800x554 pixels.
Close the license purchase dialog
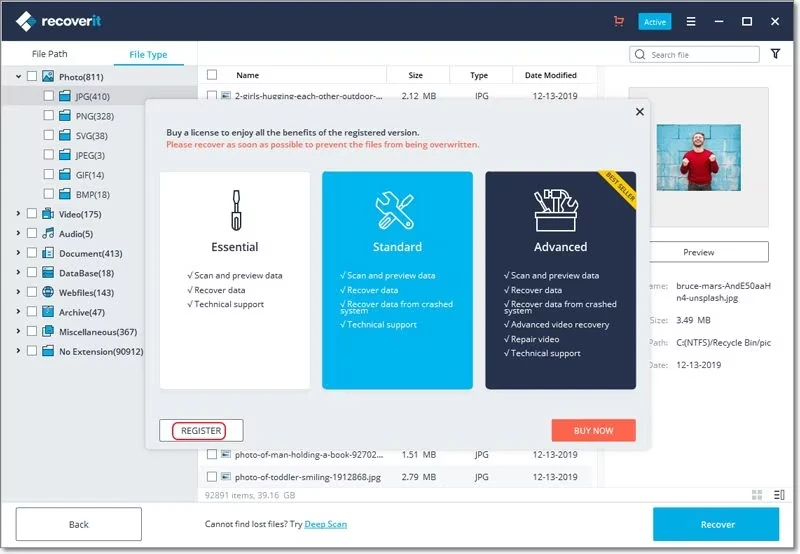[640, 112]
